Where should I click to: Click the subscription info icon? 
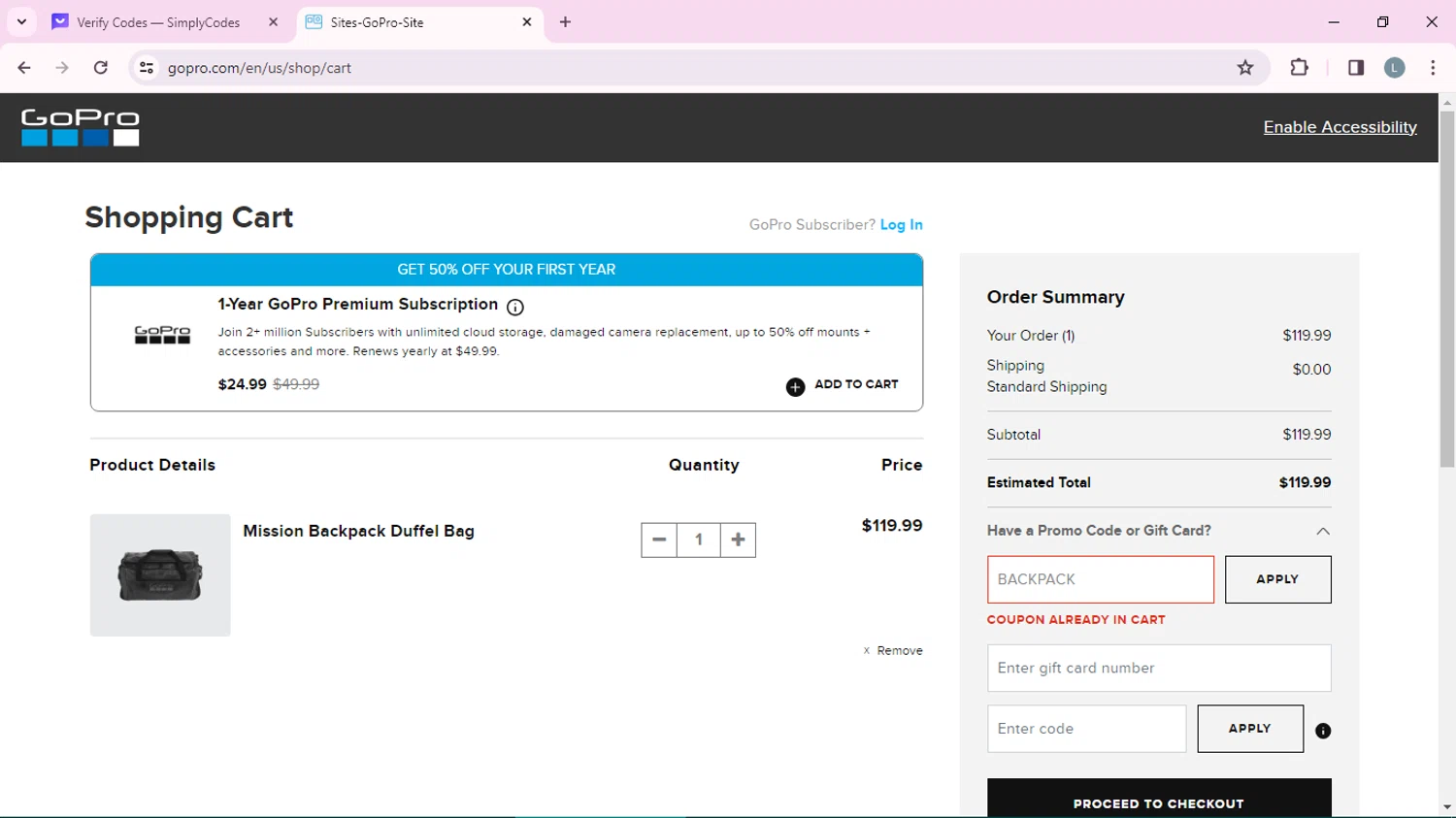[x=515, y=307]
